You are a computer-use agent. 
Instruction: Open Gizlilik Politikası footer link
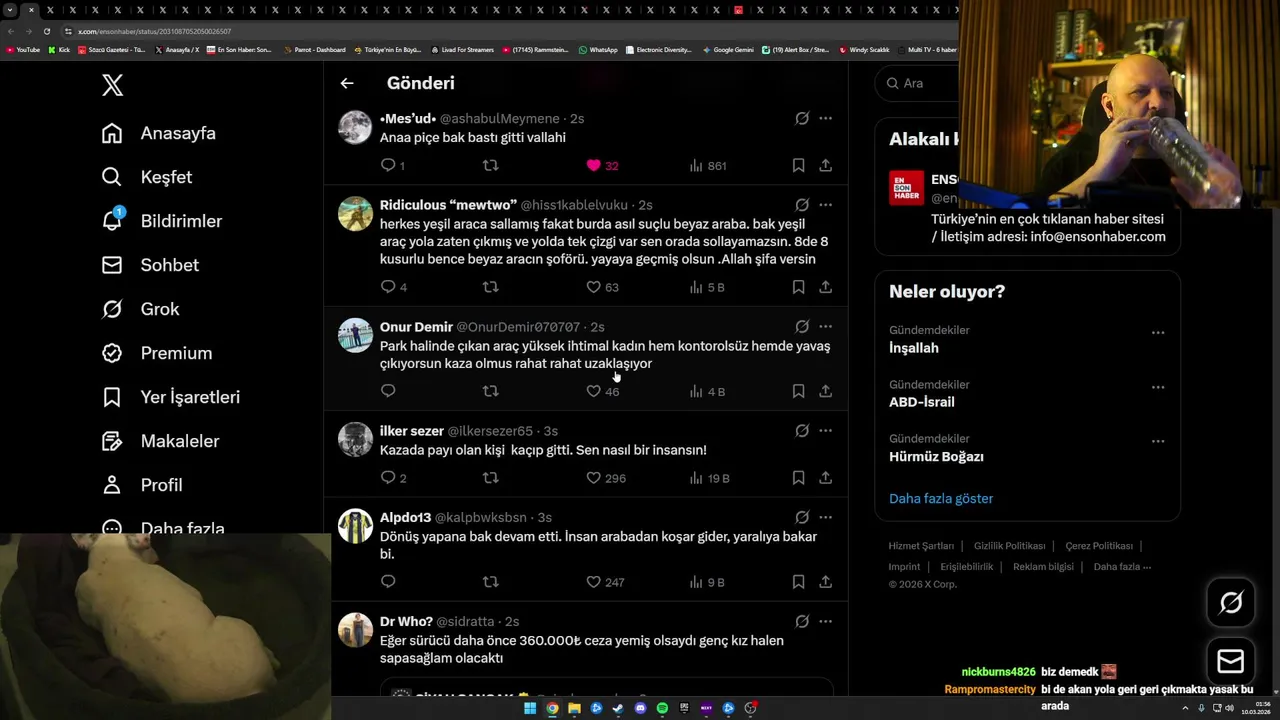pyautogui.click(x=1009, y=546)
